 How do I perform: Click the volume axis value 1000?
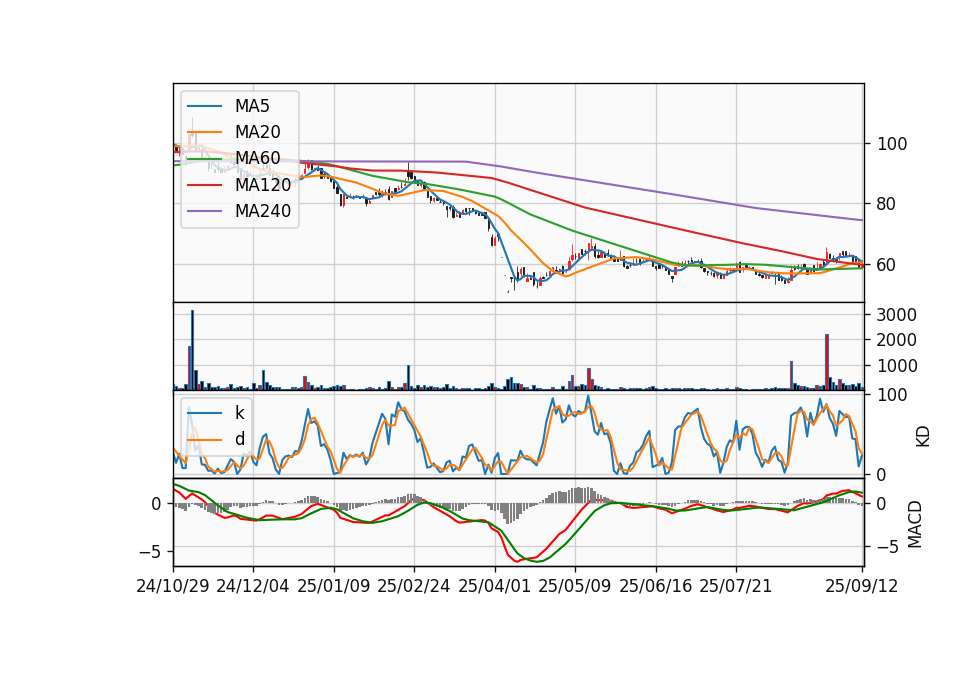tap(896, 366)
